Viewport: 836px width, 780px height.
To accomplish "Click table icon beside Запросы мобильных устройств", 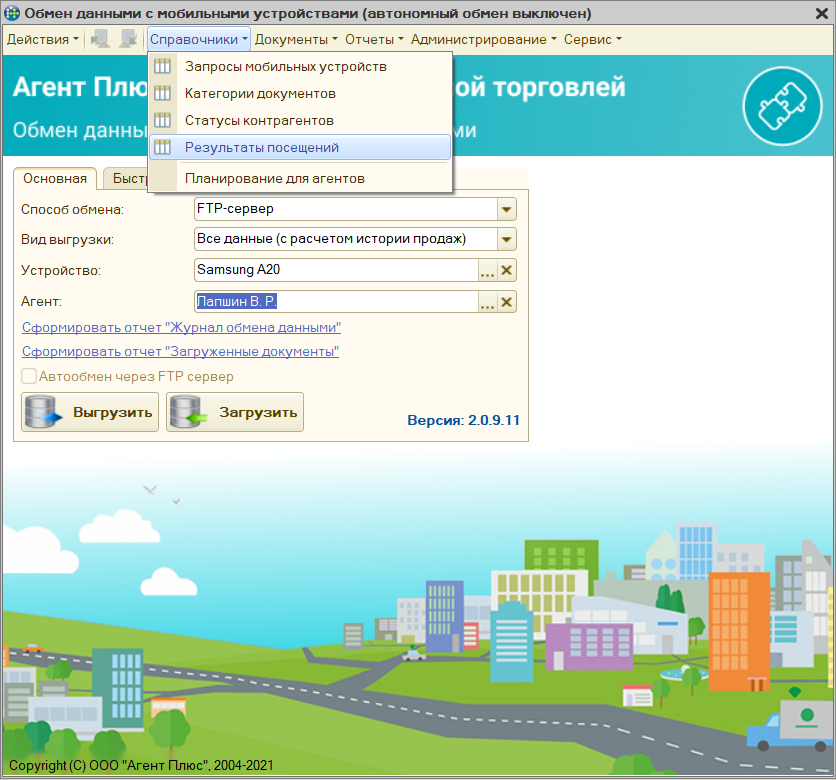I will [162, 67].
